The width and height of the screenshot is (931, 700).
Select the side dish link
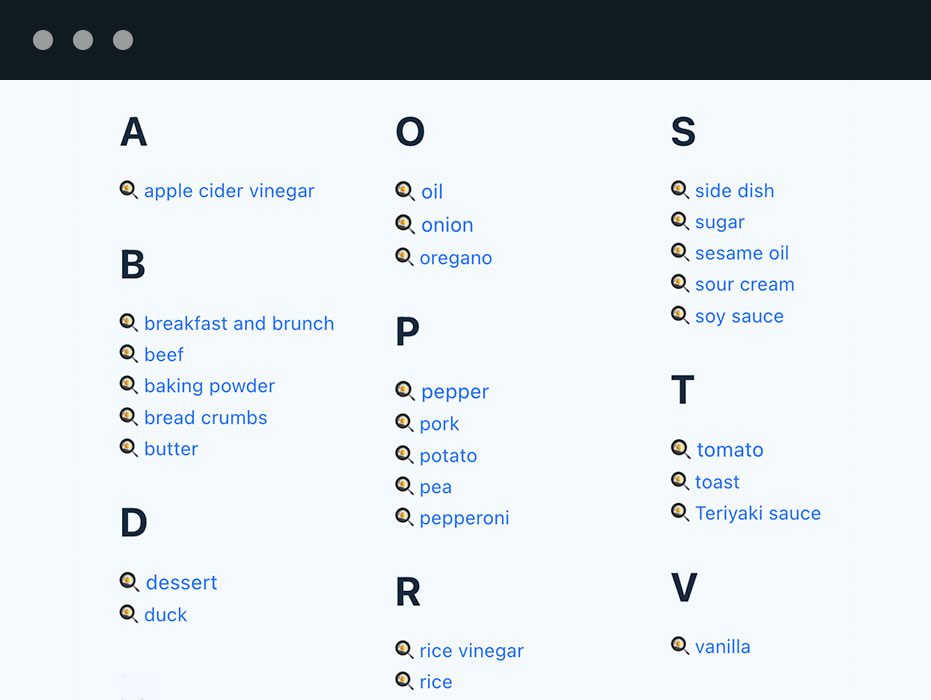[734, 191]
